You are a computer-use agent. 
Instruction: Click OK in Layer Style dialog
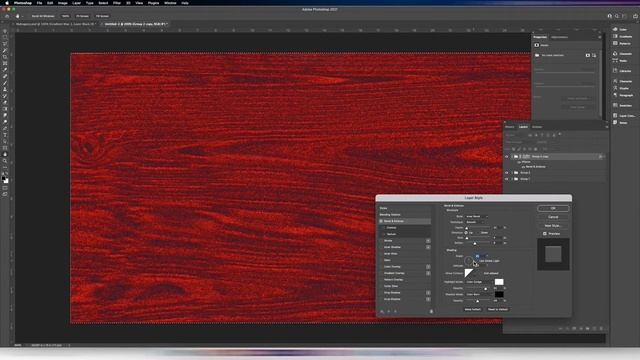point(553,209)
